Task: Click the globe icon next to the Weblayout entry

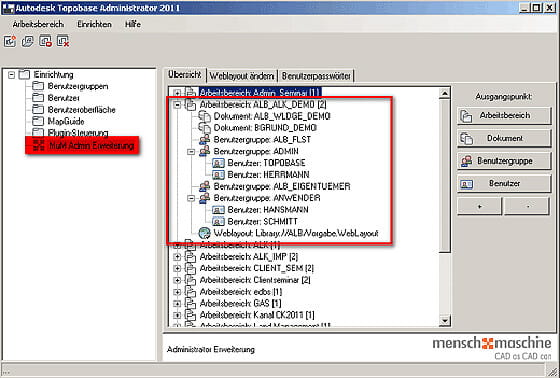Action: (x=204, y=233)
